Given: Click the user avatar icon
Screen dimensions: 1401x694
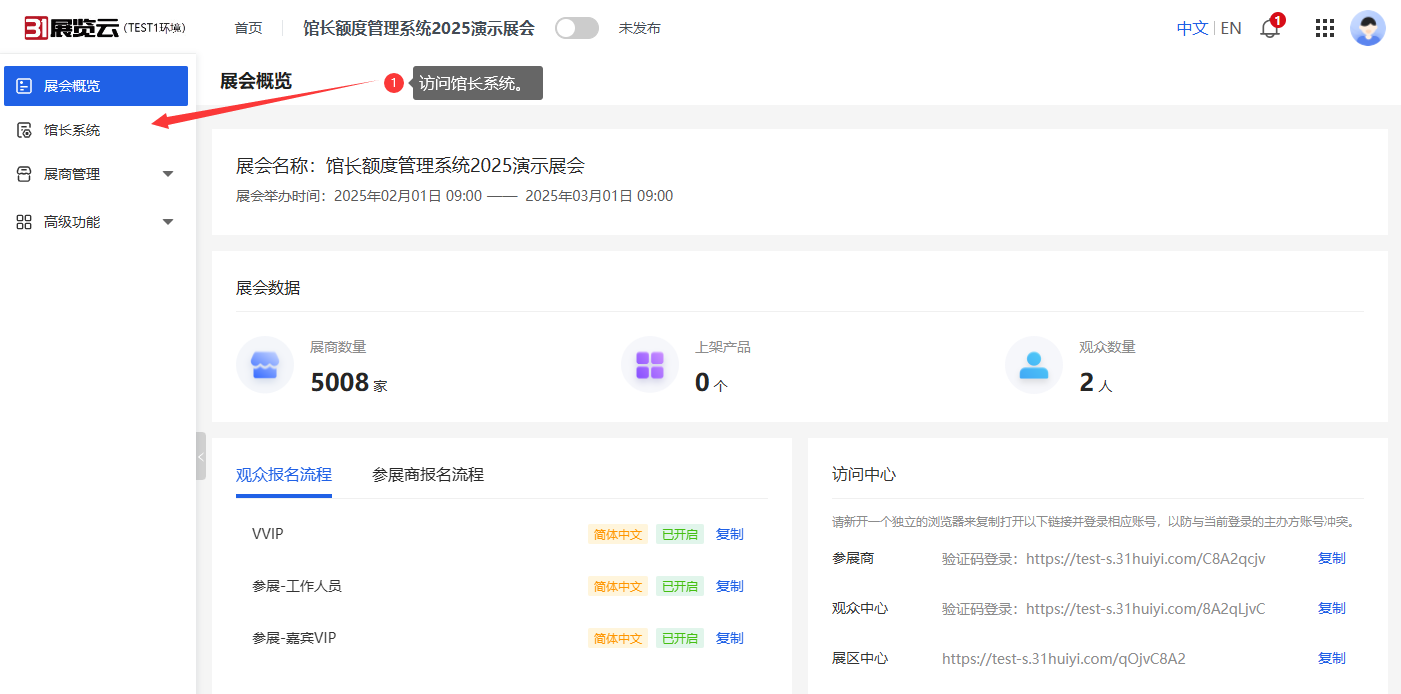Looking at the screenshot, I should click(x=1367, y=28).
